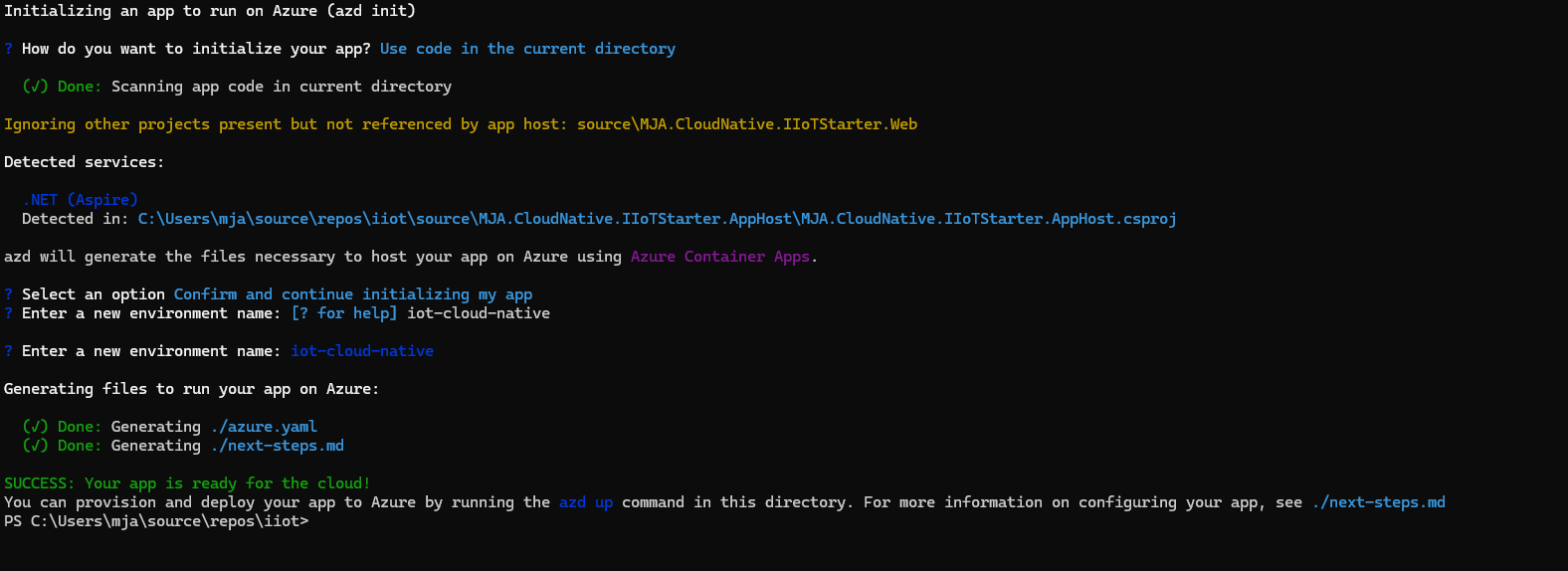The height and width of the screenshot is (571, 1568).
Task: Click the AppHost.csproj file path
Action: (657, 219)
